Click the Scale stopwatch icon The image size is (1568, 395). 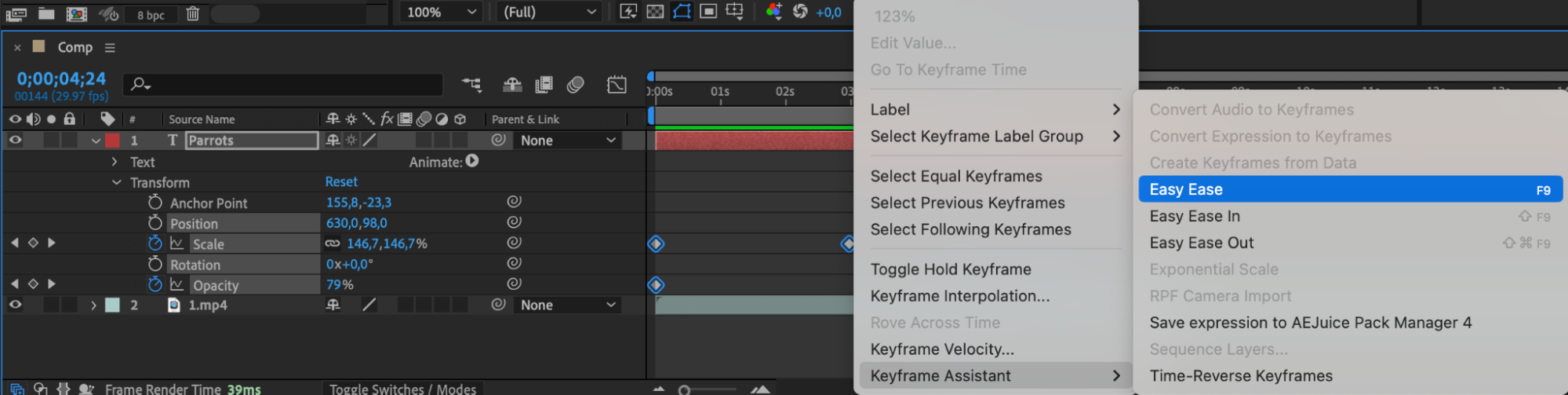[155, 243]
